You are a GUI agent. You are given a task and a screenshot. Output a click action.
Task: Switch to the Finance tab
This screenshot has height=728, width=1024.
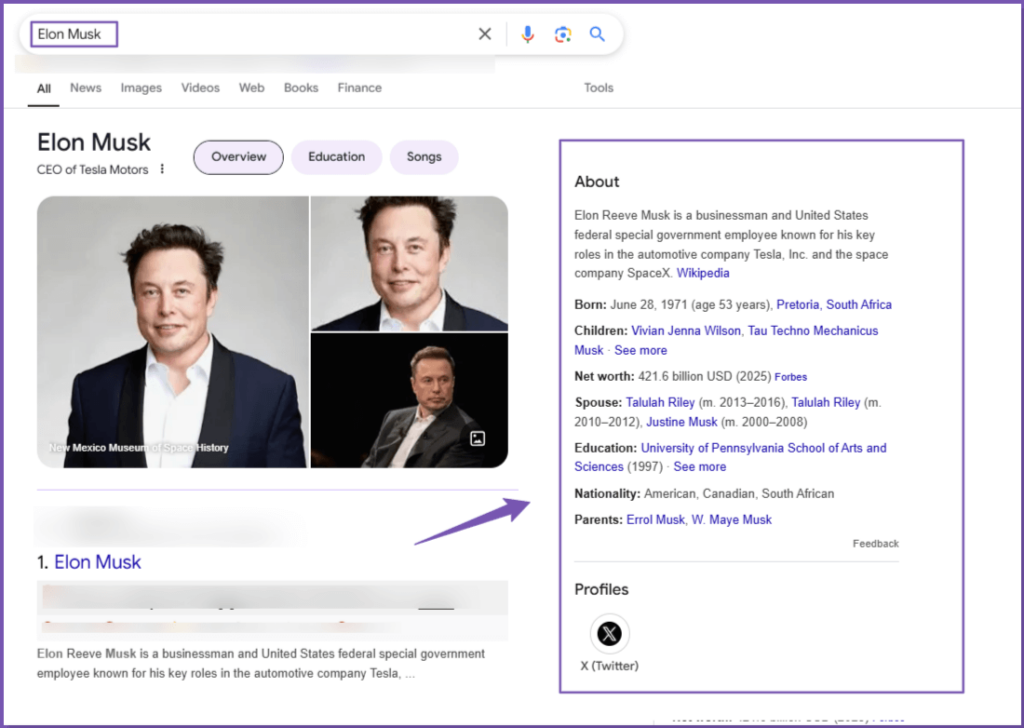click(359, 88)
